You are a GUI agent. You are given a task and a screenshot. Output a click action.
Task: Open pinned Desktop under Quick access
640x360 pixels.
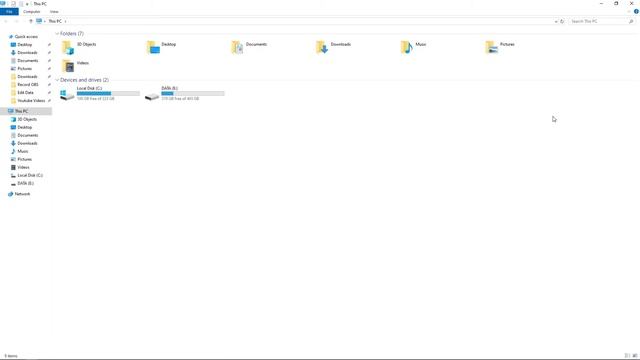coord(24,44)
